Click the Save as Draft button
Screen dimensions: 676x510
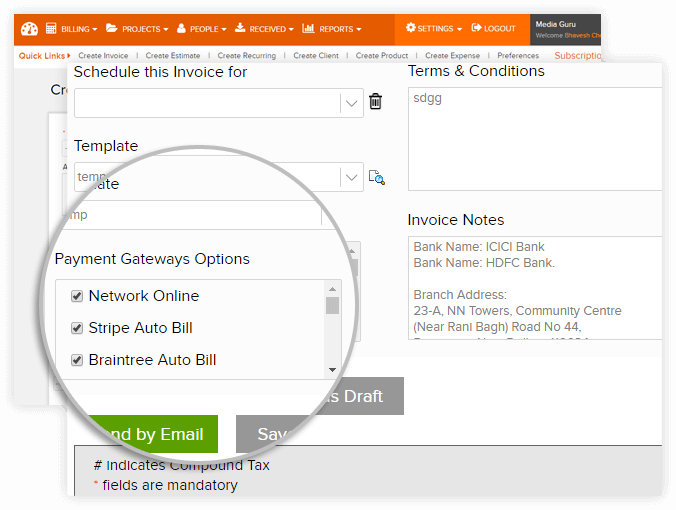(x=360, y=396)
